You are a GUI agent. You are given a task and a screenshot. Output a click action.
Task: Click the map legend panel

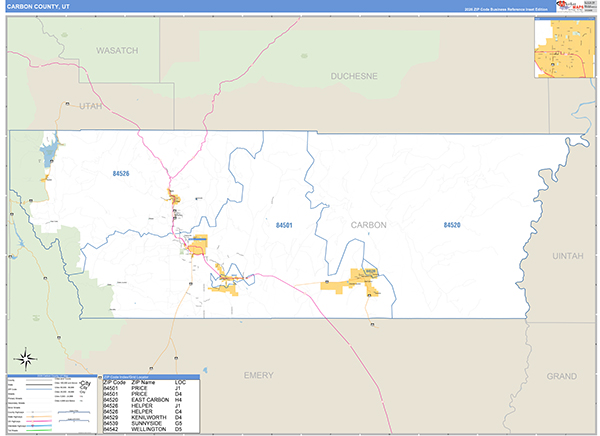click(x=52, y=404)
